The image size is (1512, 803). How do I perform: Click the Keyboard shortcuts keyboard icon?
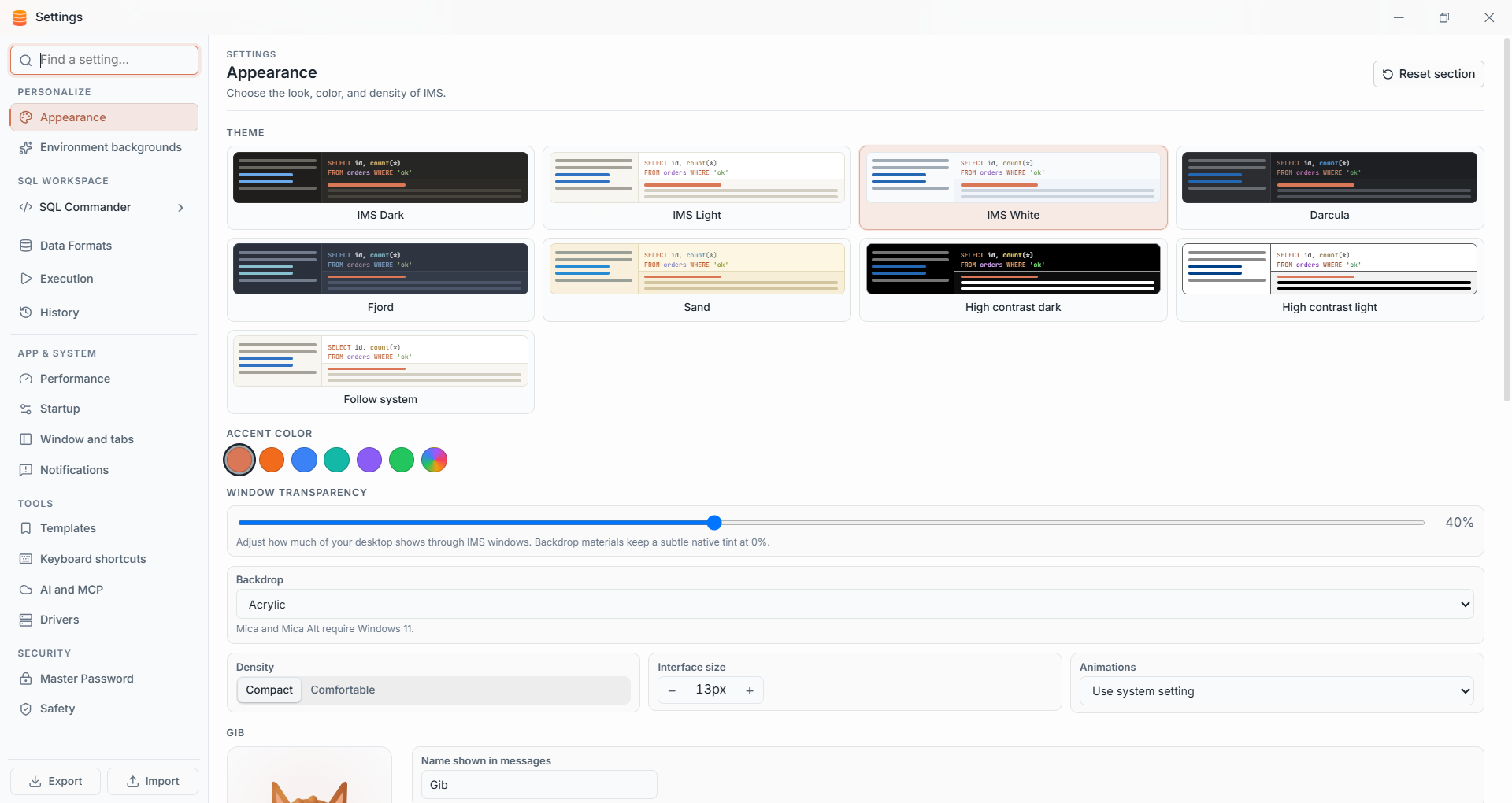point(26,559)
